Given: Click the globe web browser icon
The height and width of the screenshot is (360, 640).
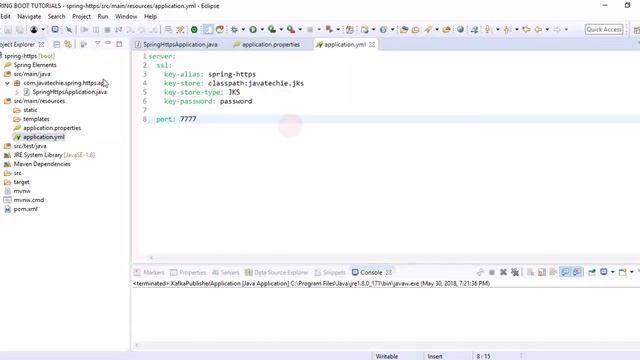Looking at the screenshot, I should pos(460,29).
